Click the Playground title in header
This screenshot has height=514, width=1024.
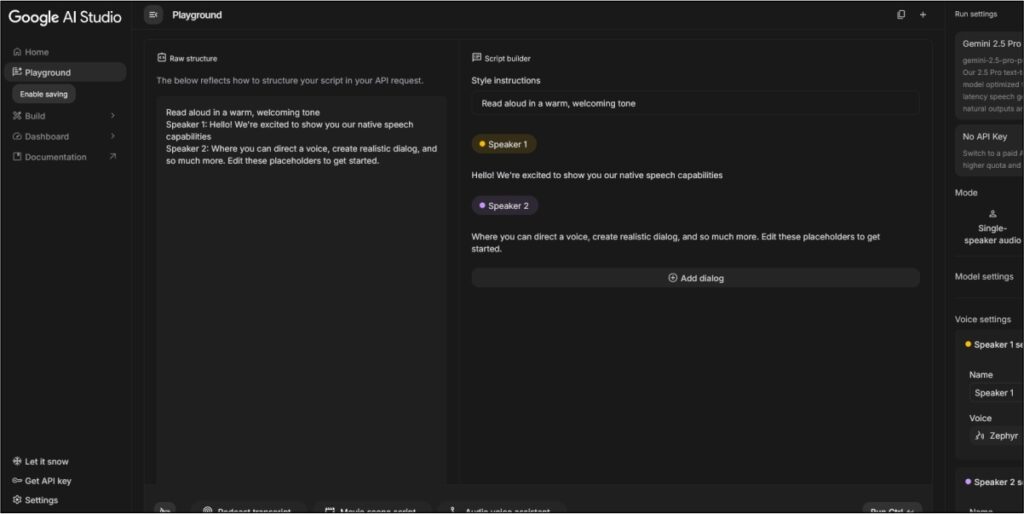pyautogui.click(x=197, y=15)
